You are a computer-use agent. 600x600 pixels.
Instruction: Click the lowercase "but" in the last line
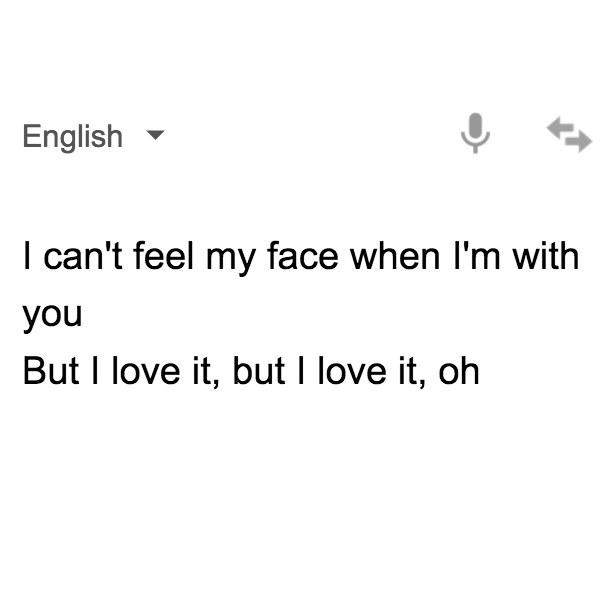click(259, 371)
